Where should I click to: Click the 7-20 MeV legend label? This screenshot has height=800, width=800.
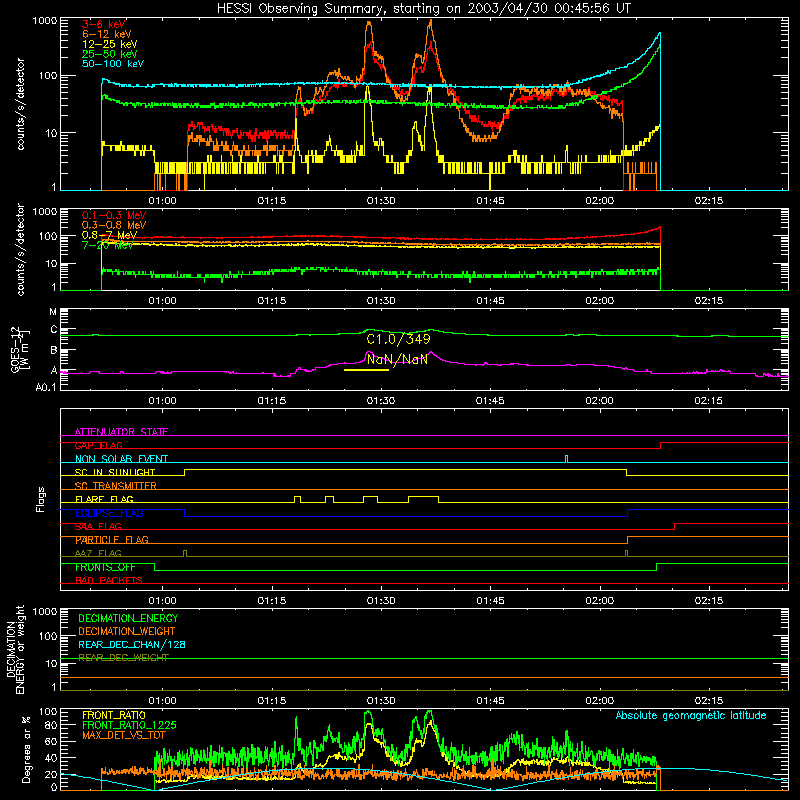click(x=107, y=245)
